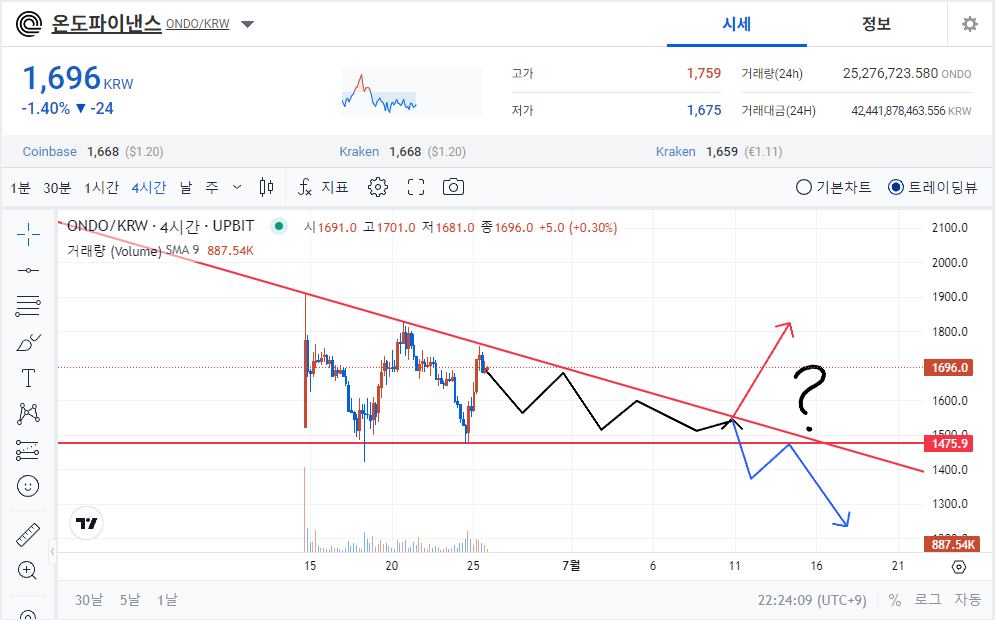This screenshot has height=620, width=995.
Task: Show the 1날 date range
Action: click(168, 600)
